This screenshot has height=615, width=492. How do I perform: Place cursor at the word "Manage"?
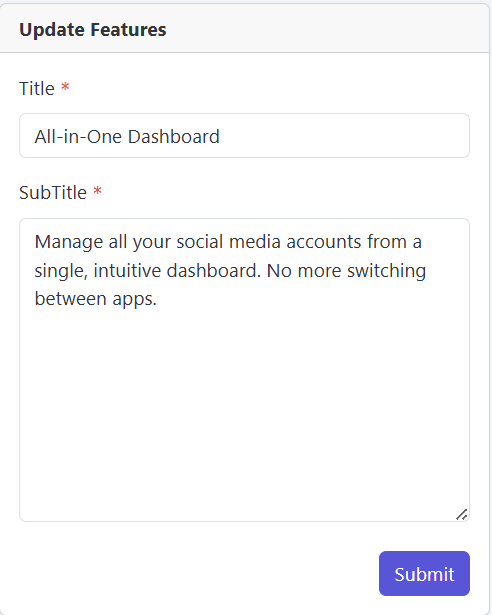[69, 242]
